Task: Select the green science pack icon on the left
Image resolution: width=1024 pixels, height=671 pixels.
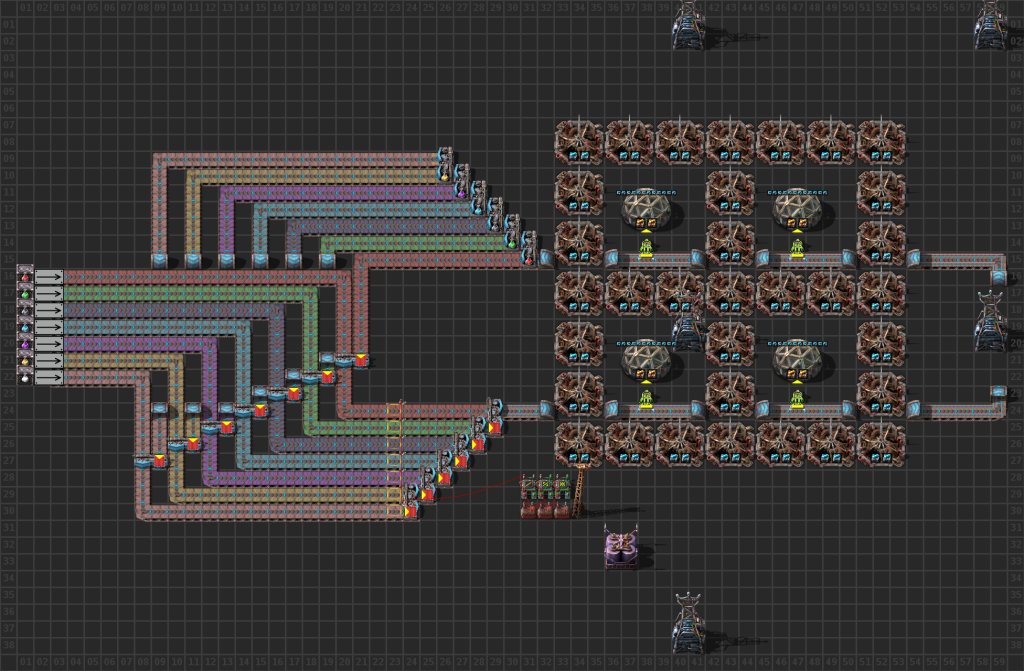Action: pyautogui.click(x=25, y=295)
